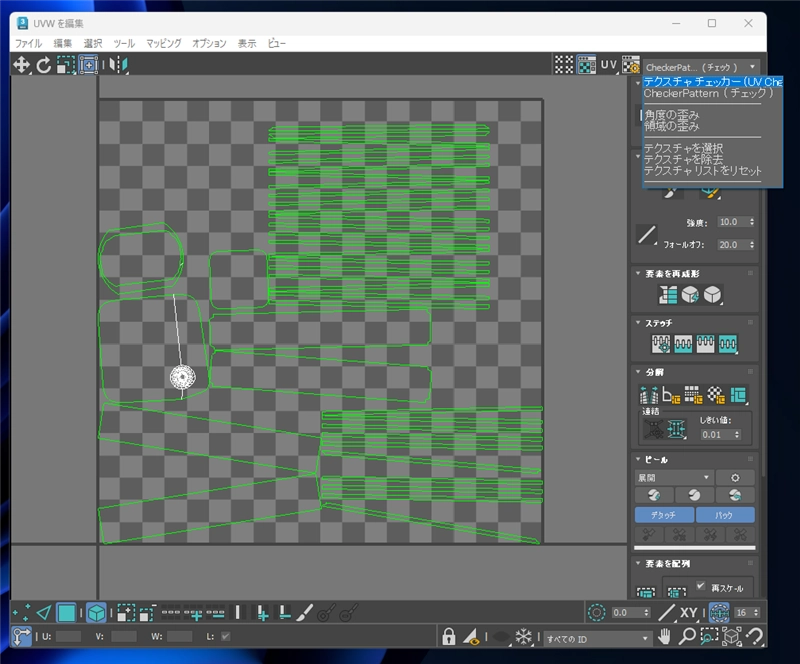Screen dimensions: 800x664
Task: Click the U coordinate input field
Action: (68, 636)
